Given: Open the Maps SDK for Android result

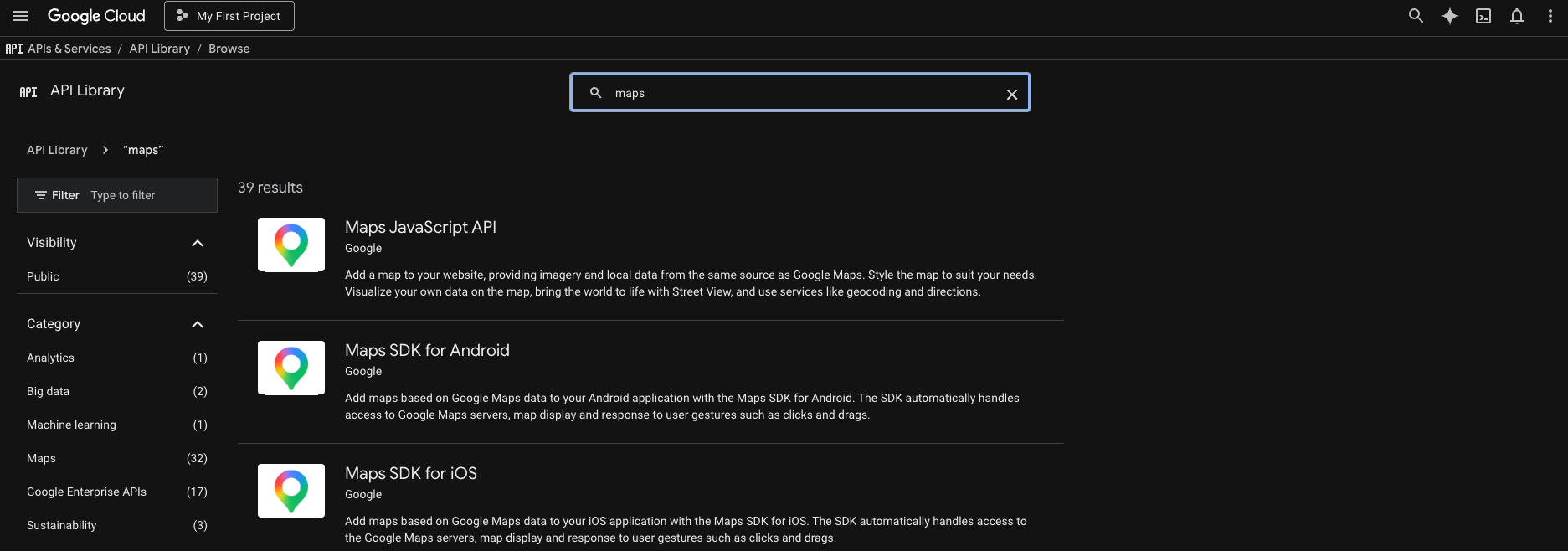Looking at the screenshot, I should point(427,350).
